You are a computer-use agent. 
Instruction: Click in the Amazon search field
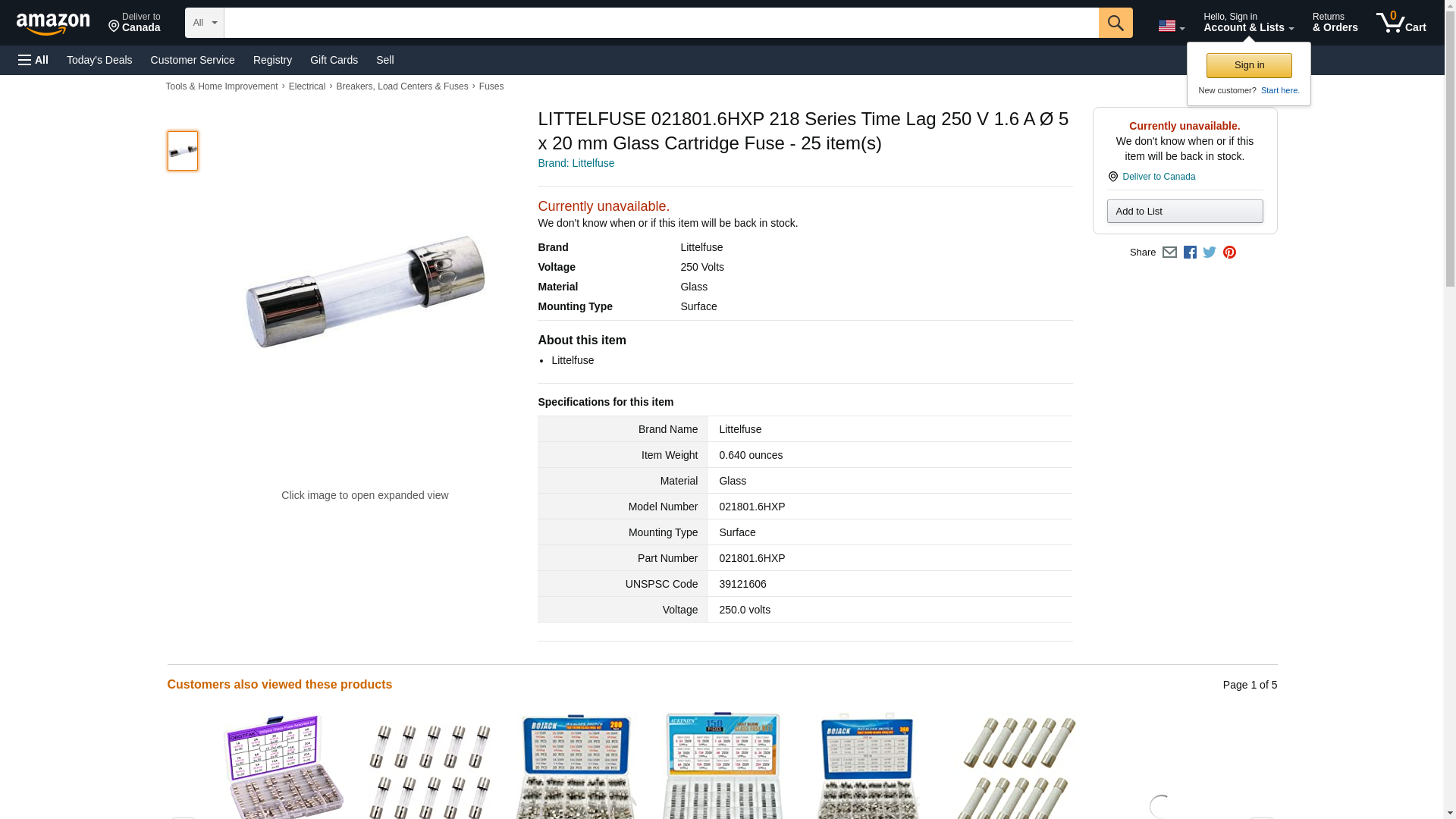click(x=661, y=23)
